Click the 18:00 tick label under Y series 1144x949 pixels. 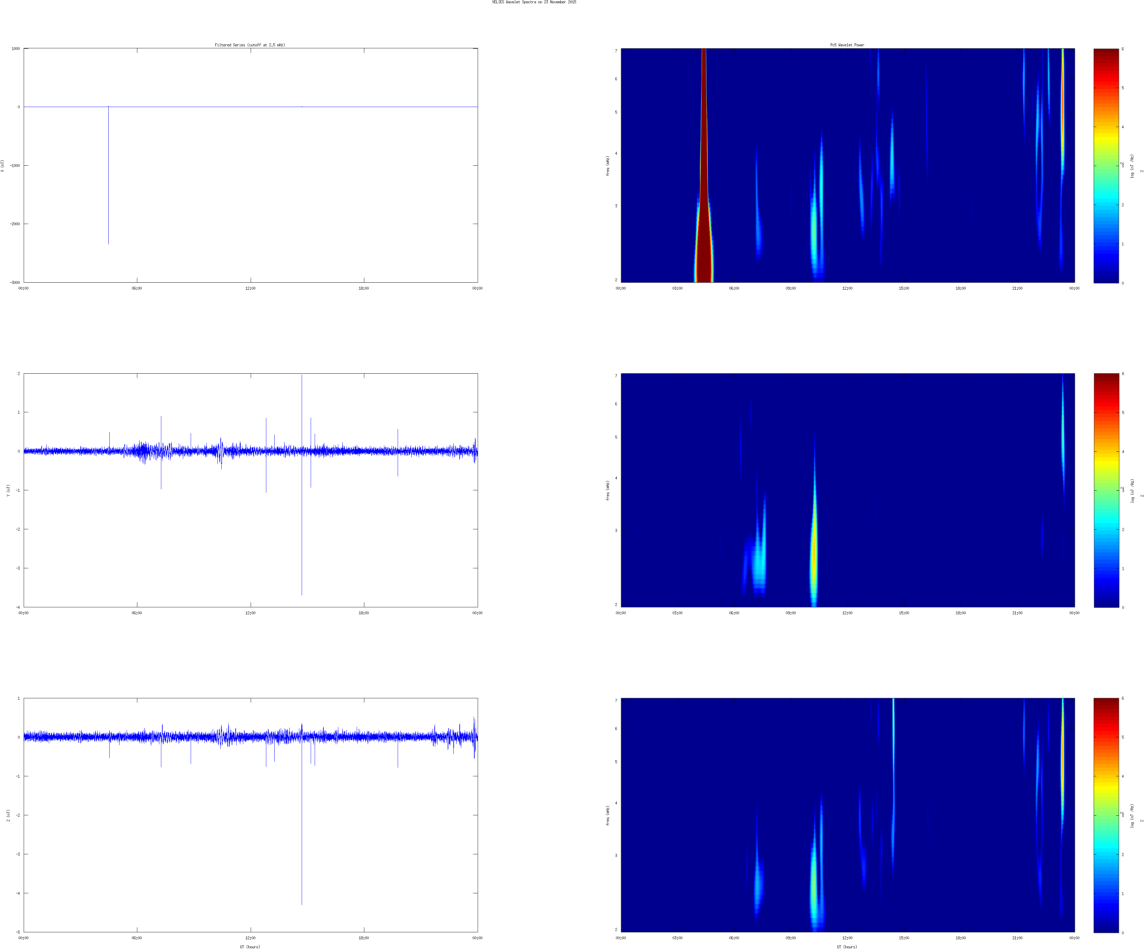click(363, 613)
